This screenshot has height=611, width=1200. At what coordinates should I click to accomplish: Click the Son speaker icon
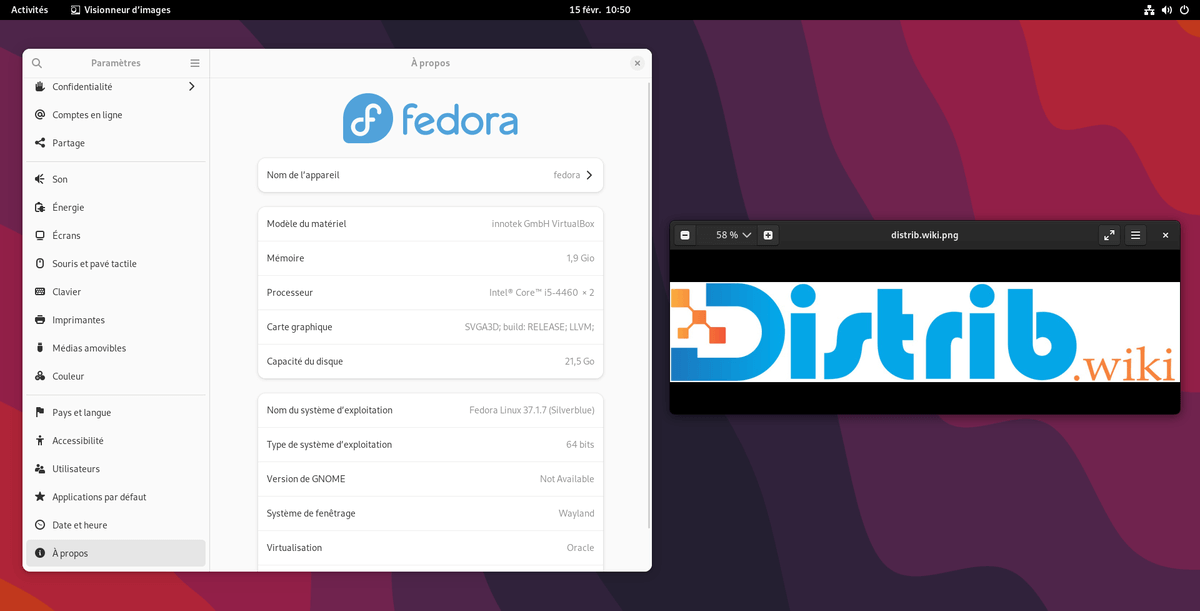point(40,179)
